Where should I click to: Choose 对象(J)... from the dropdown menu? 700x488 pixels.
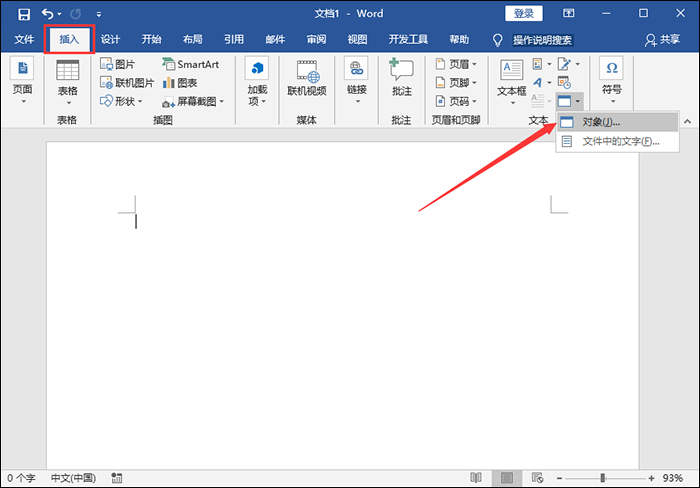point(617,122)
